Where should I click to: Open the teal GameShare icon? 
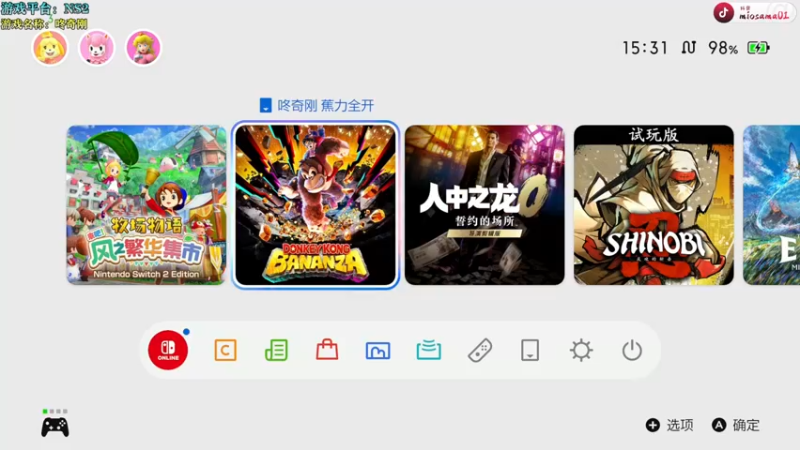pyautogui.click(x=429, y=351)
